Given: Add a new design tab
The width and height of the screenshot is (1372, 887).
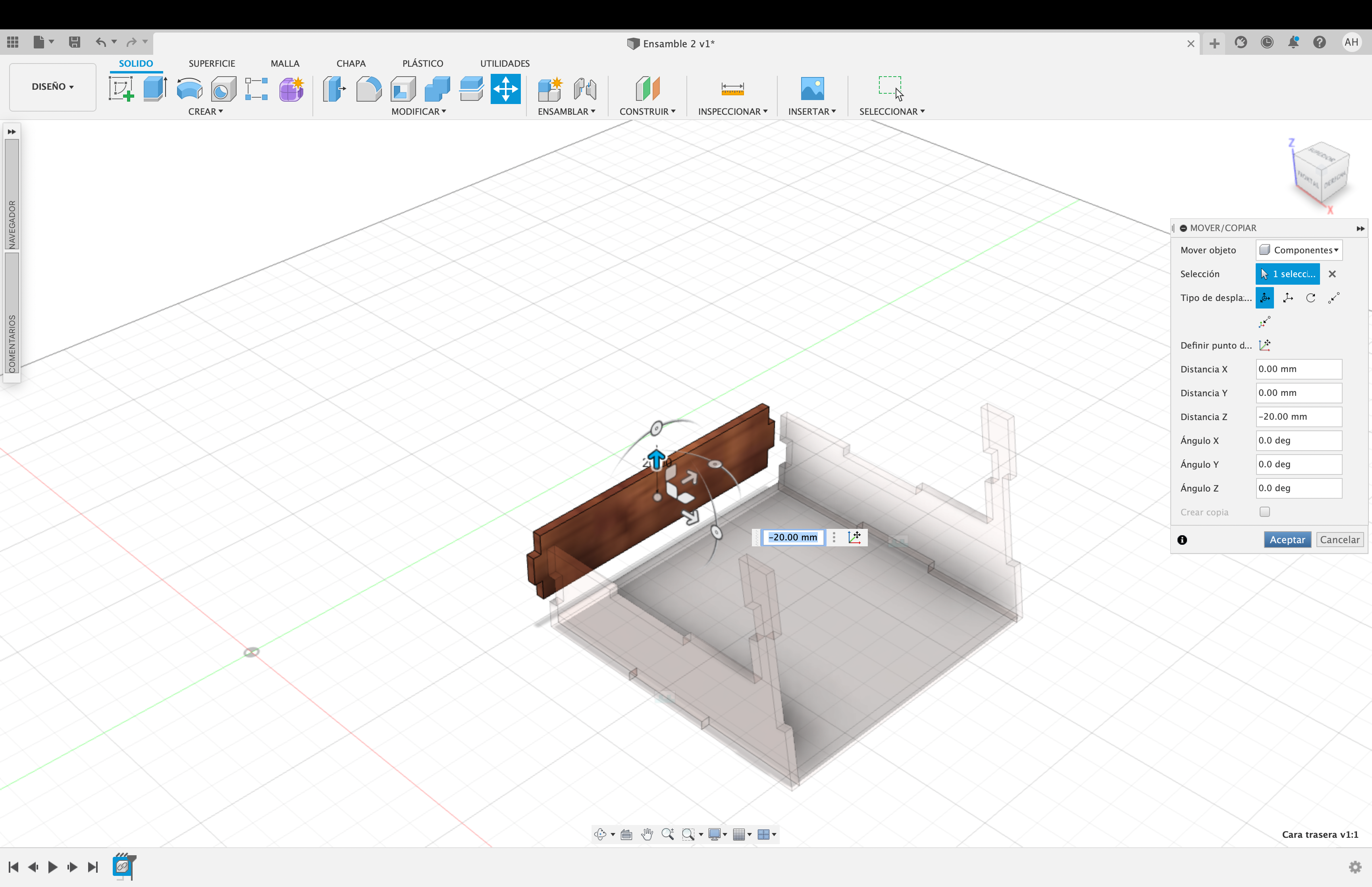Looking at the screenshot, I should pyautogui.click(x=1214, y=44).
